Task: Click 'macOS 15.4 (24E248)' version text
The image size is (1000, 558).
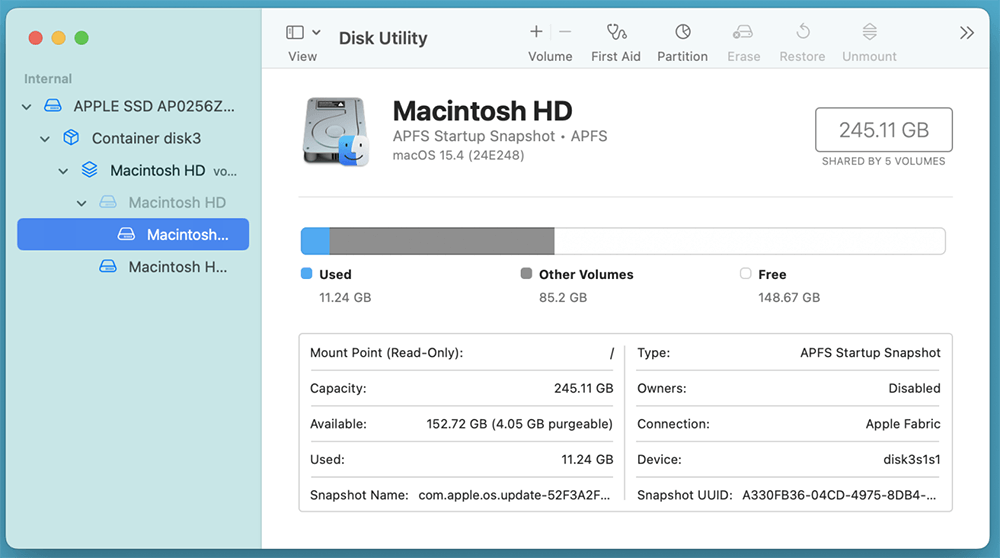Action: tap(459, 156)
